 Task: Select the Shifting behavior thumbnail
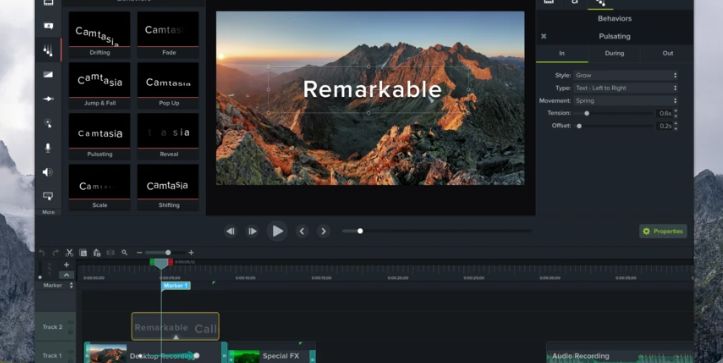[168, 187]
